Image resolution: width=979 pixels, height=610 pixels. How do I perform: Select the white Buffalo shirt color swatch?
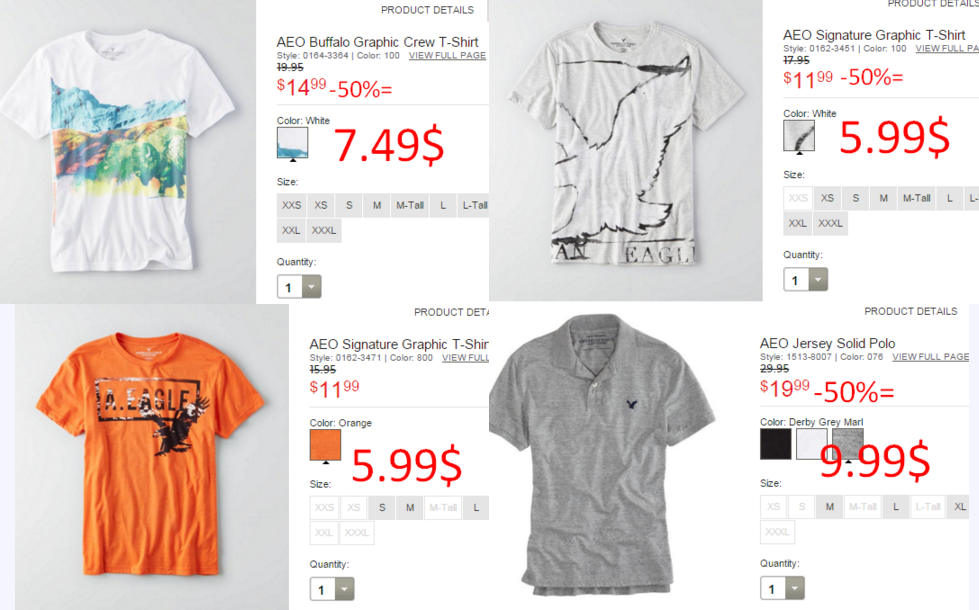[292, 142]
